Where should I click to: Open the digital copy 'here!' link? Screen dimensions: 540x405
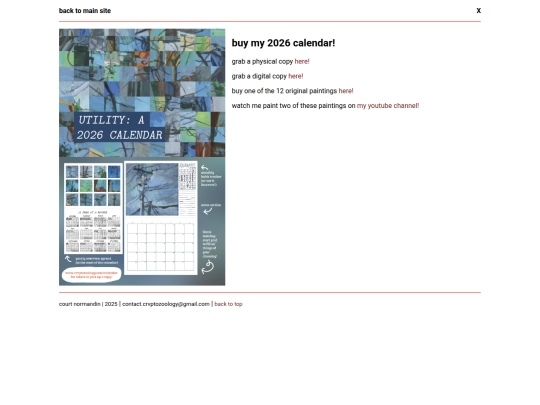point(295,76)
